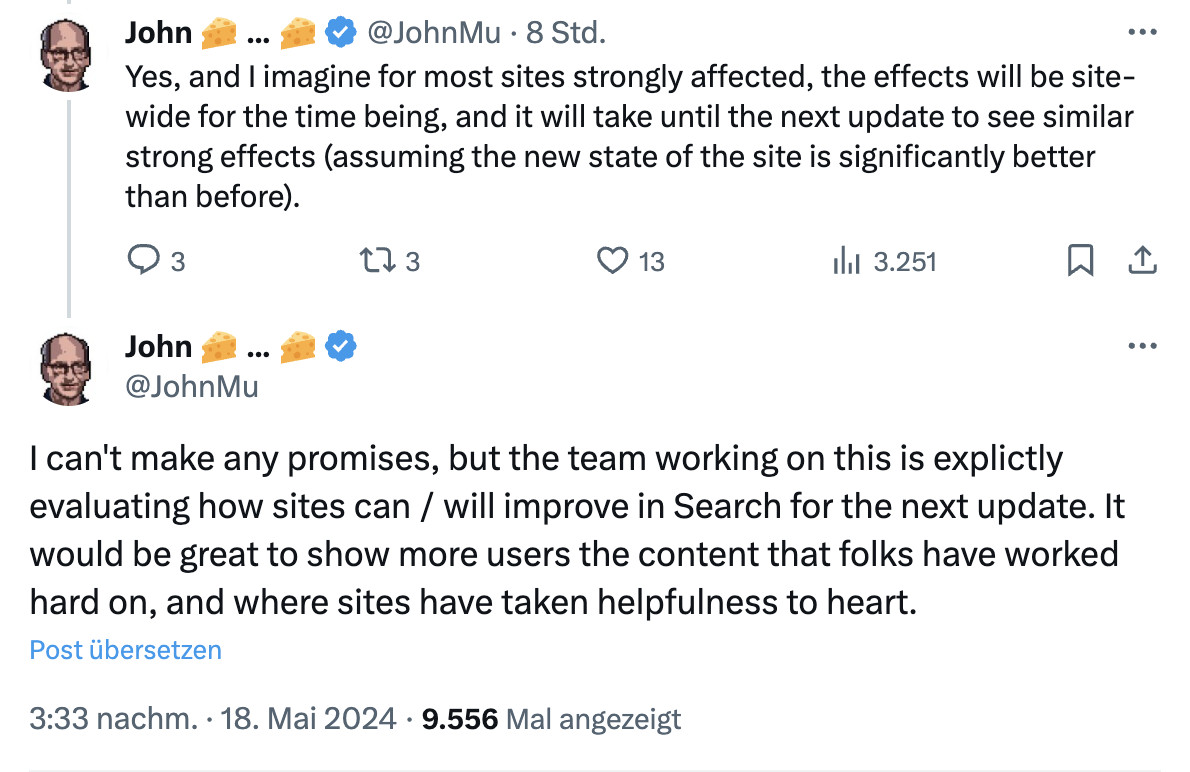The width and height of the screenshot is (1190, 772).
Task: Click John's avatar on the second tweet
Action: (65, 367)
